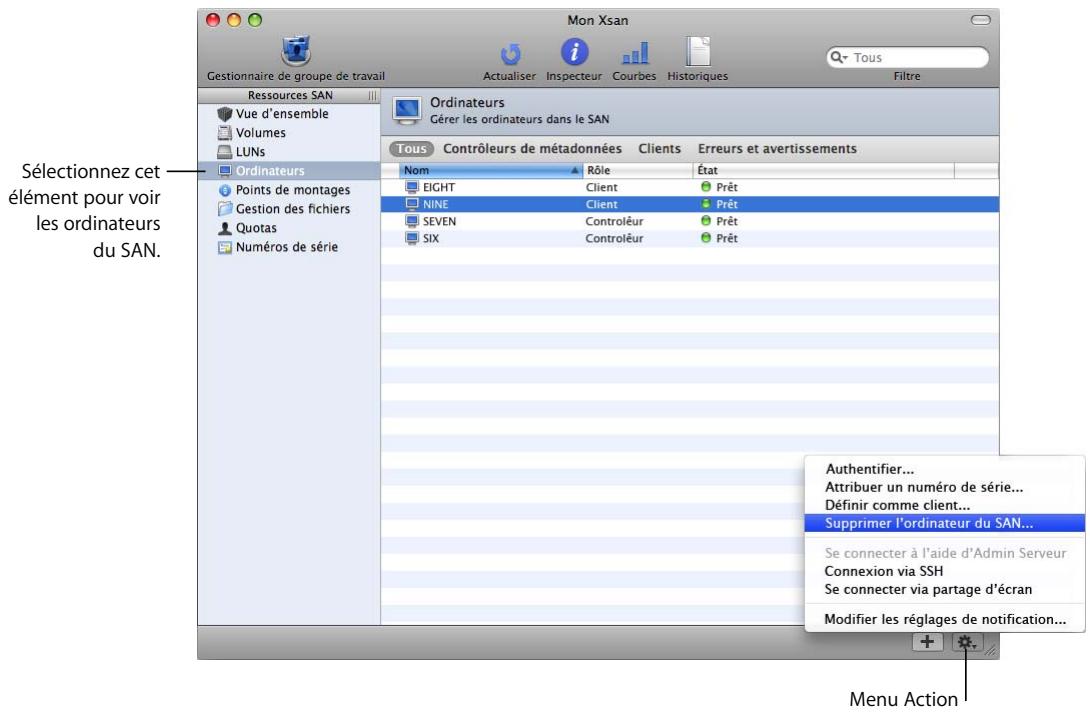The height and width of the screenshot is (715, 1090).
Task: Click the computer icon beside SIX
Action: point(412,238)
